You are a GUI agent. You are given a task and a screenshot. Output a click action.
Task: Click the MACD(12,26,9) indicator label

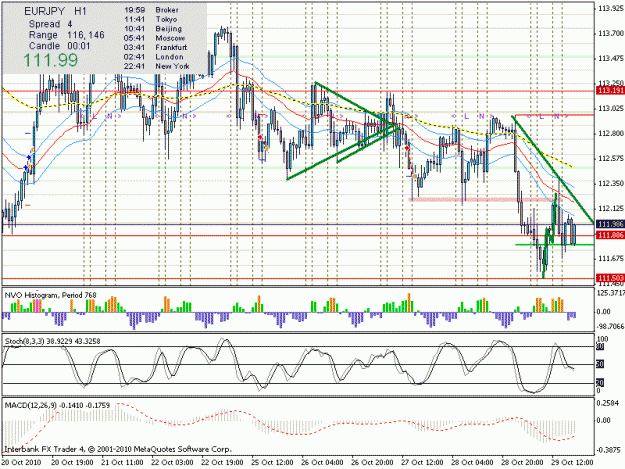click(57, 405)
